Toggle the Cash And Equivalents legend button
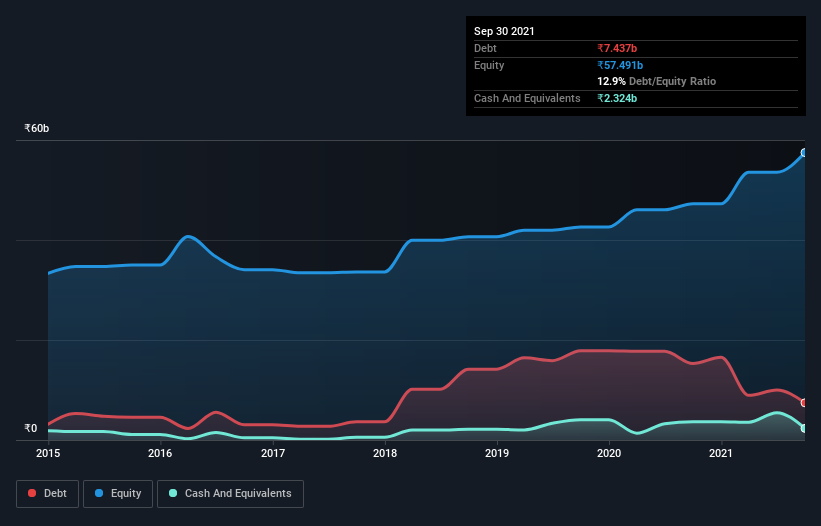Screen dimensions: 821x526 pos(230,494)
